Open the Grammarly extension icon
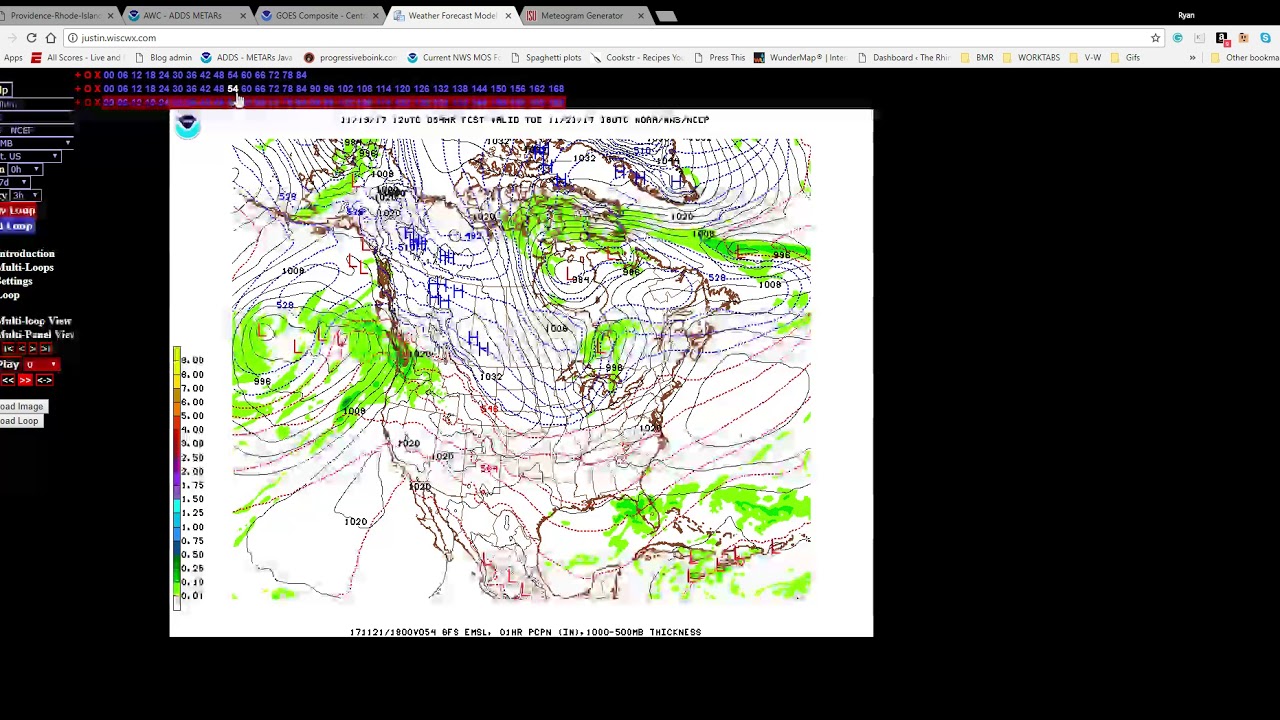The image size is (1280, 720). [1178, 38]
